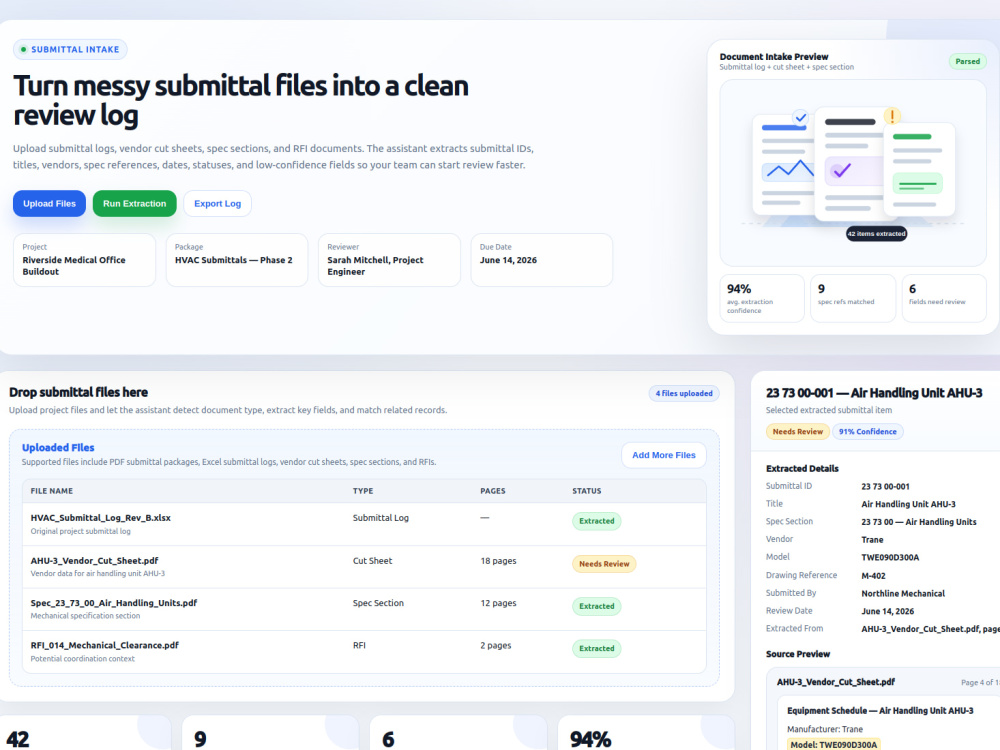Select Spec_23_73_00_Air_Handling_Units.pdf file name
The width and height of the screenshot is (1000, 750).
point(114,603)
